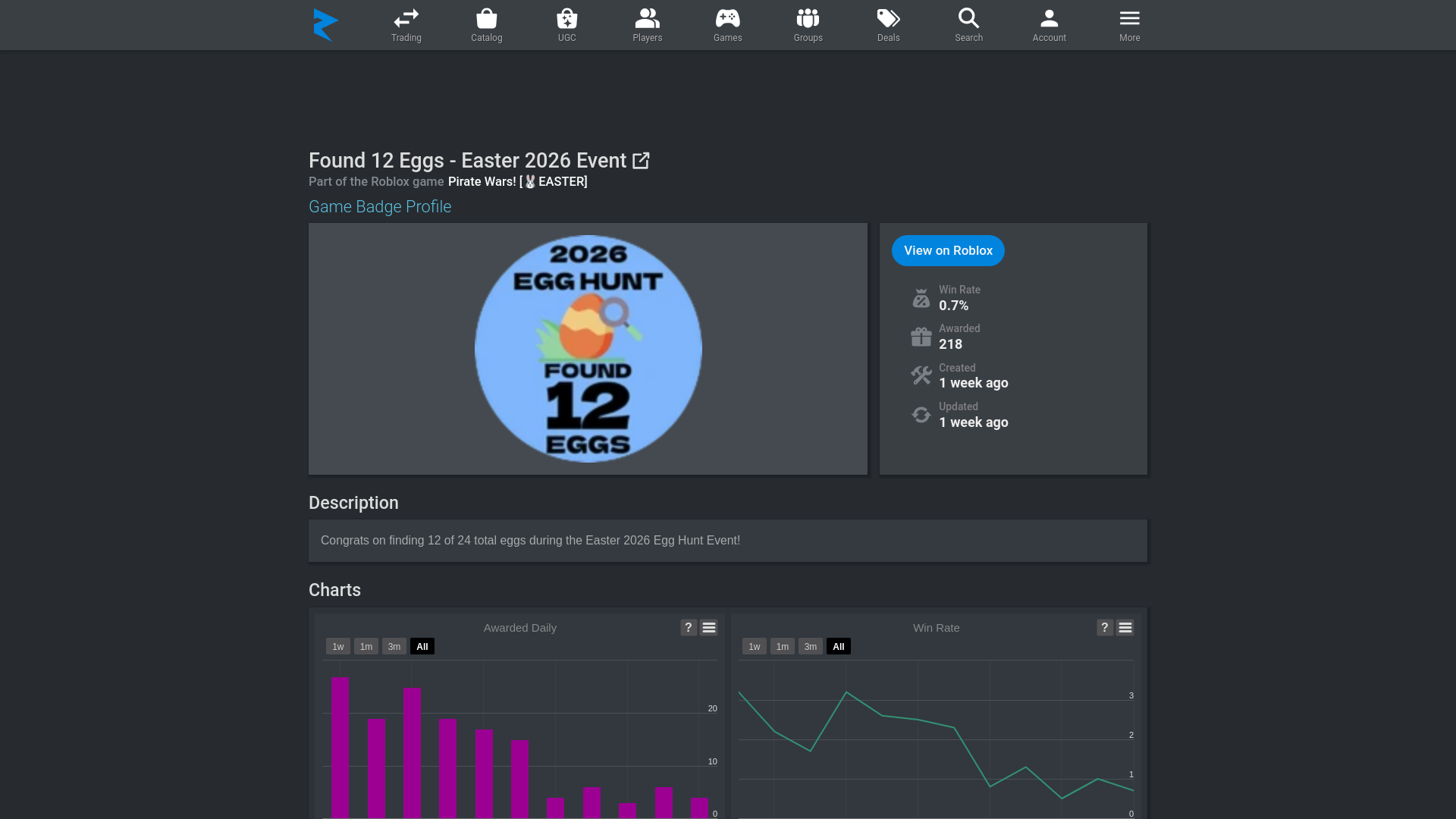The width and height of the screenshot is (1456, 819).
Task: Select All range on Awarded Daily chart
Action: click(x=422, y=647)
